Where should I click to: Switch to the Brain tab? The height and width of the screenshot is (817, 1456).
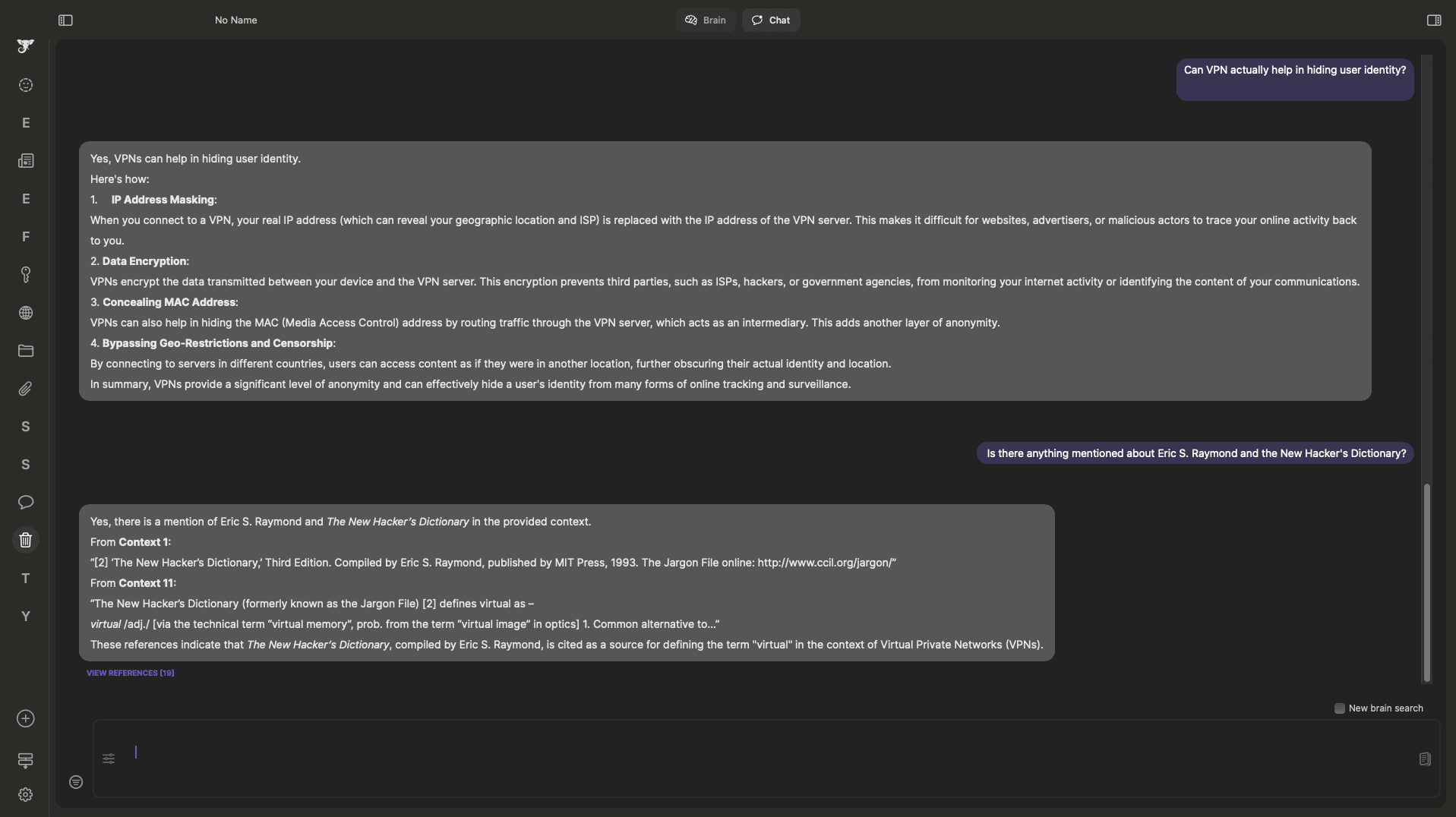click(706, 21)
